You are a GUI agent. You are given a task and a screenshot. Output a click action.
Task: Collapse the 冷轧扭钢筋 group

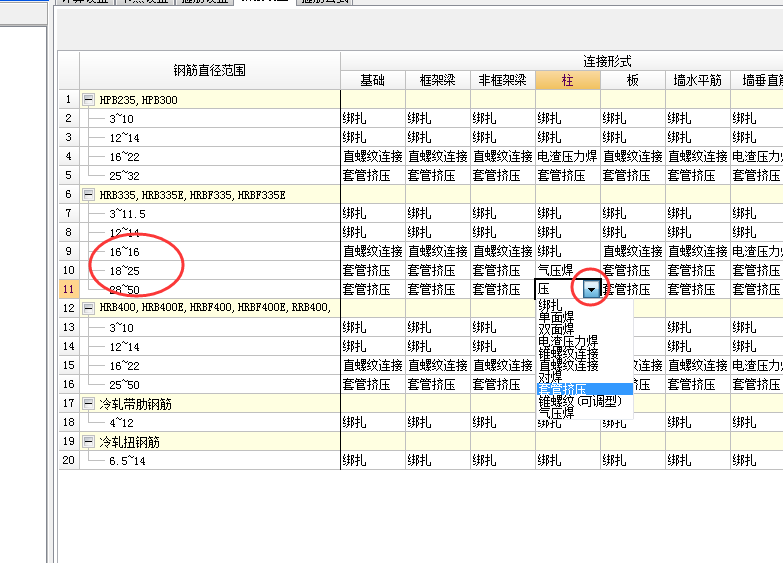pos(88,442)
